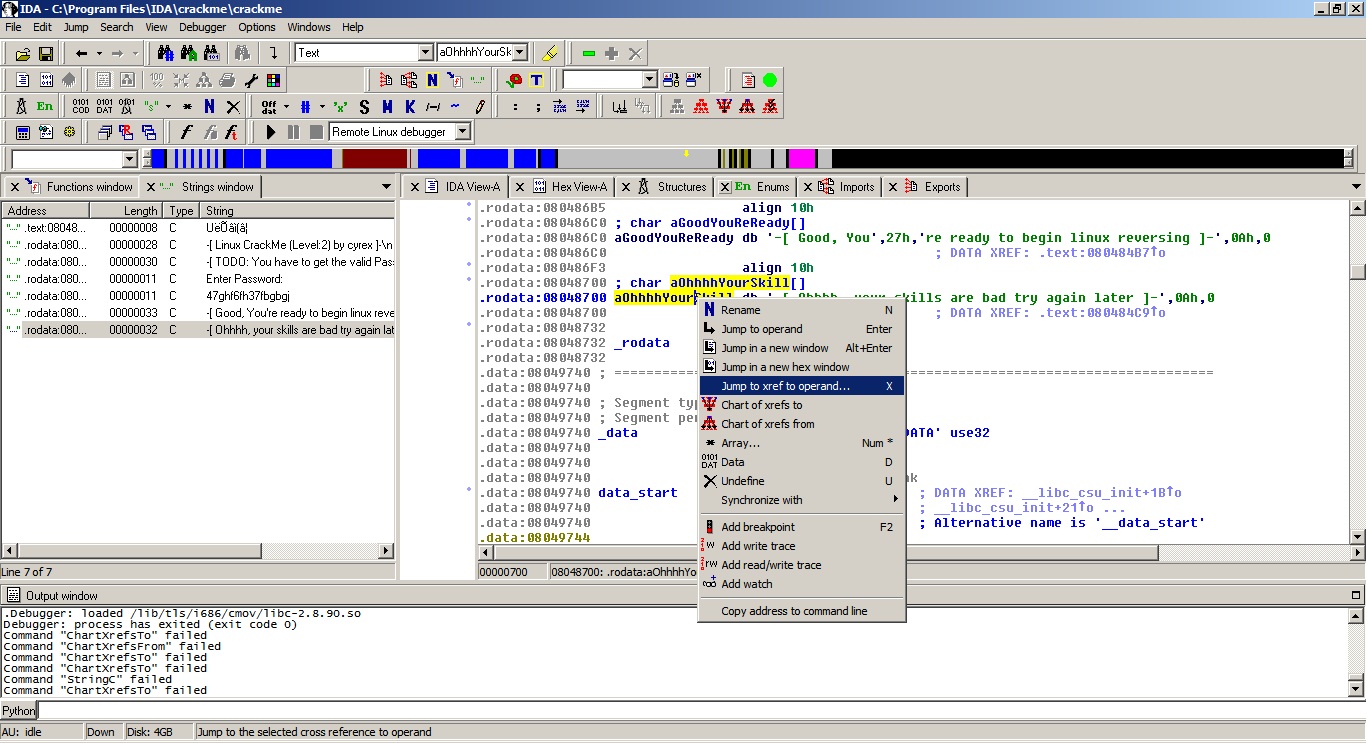Expand the string type "s" dropdown arrow
The height and width of the screenshot is (743, 1367).
pos(168,106)
